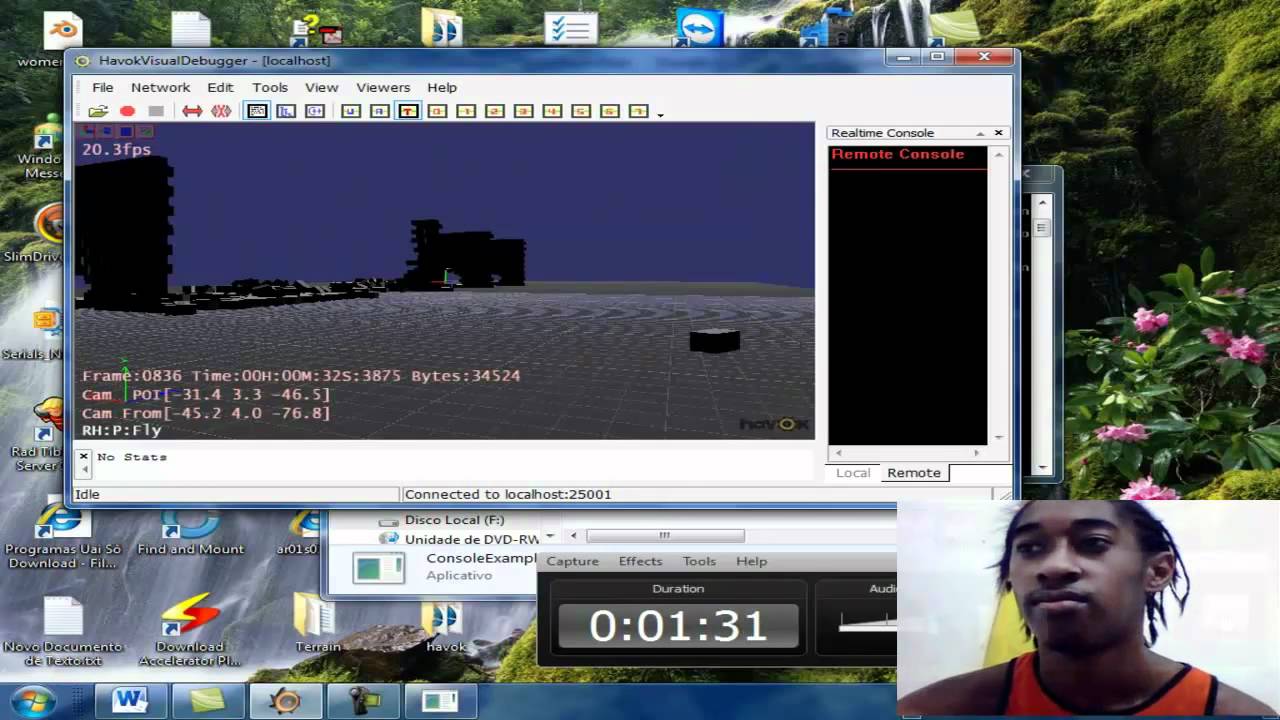This screenshot has width=1280, height=720.
Task: Click the highlighted 'T' toolbar icon
Action: click(408, 111)
